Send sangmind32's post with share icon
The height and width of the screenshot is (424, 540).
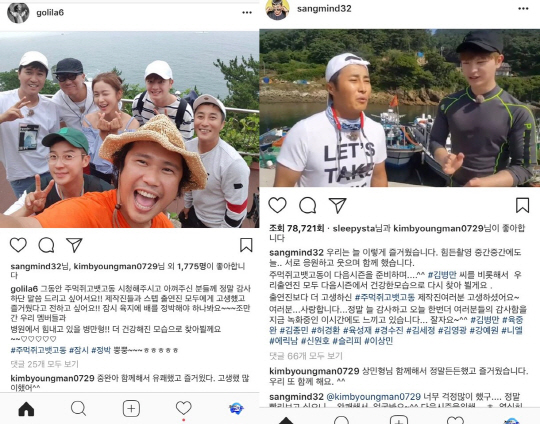click(337, 205)
